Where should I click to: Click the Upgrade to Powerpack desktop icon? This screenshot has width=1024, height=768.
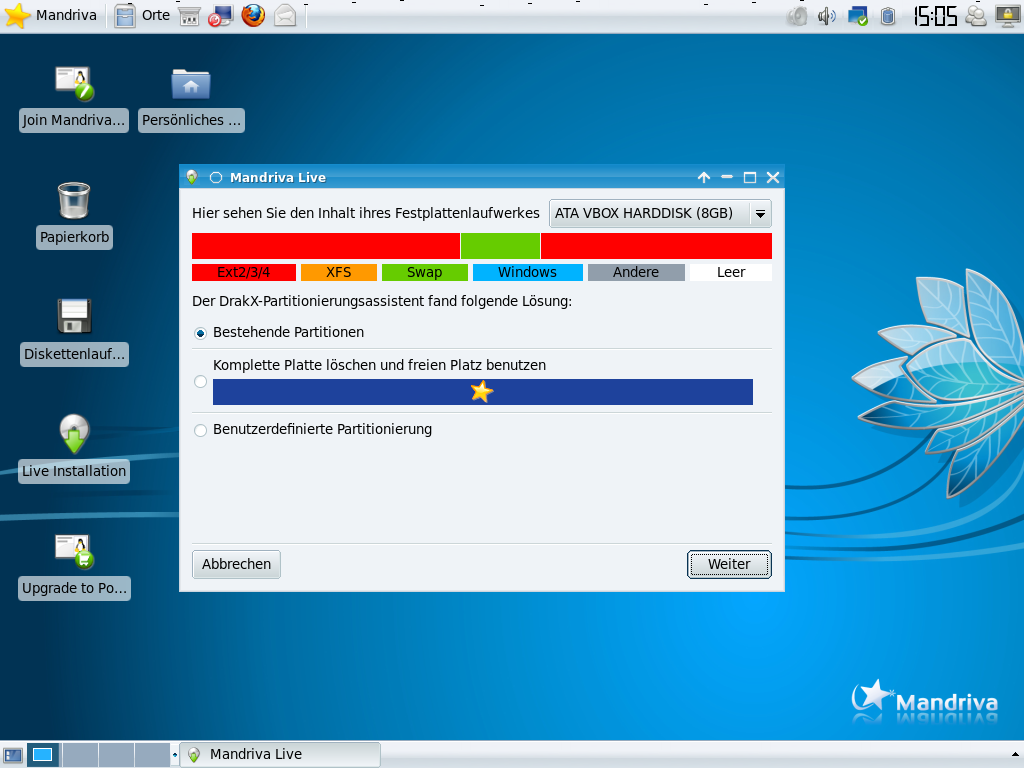(x=73, y=555)
